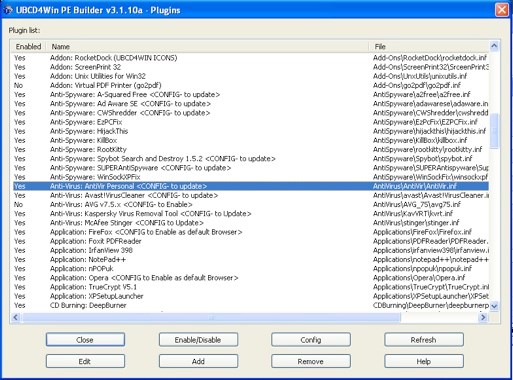Sort by the File column header
The width and height of the screenshot is (513, 380).
(428, 47)
